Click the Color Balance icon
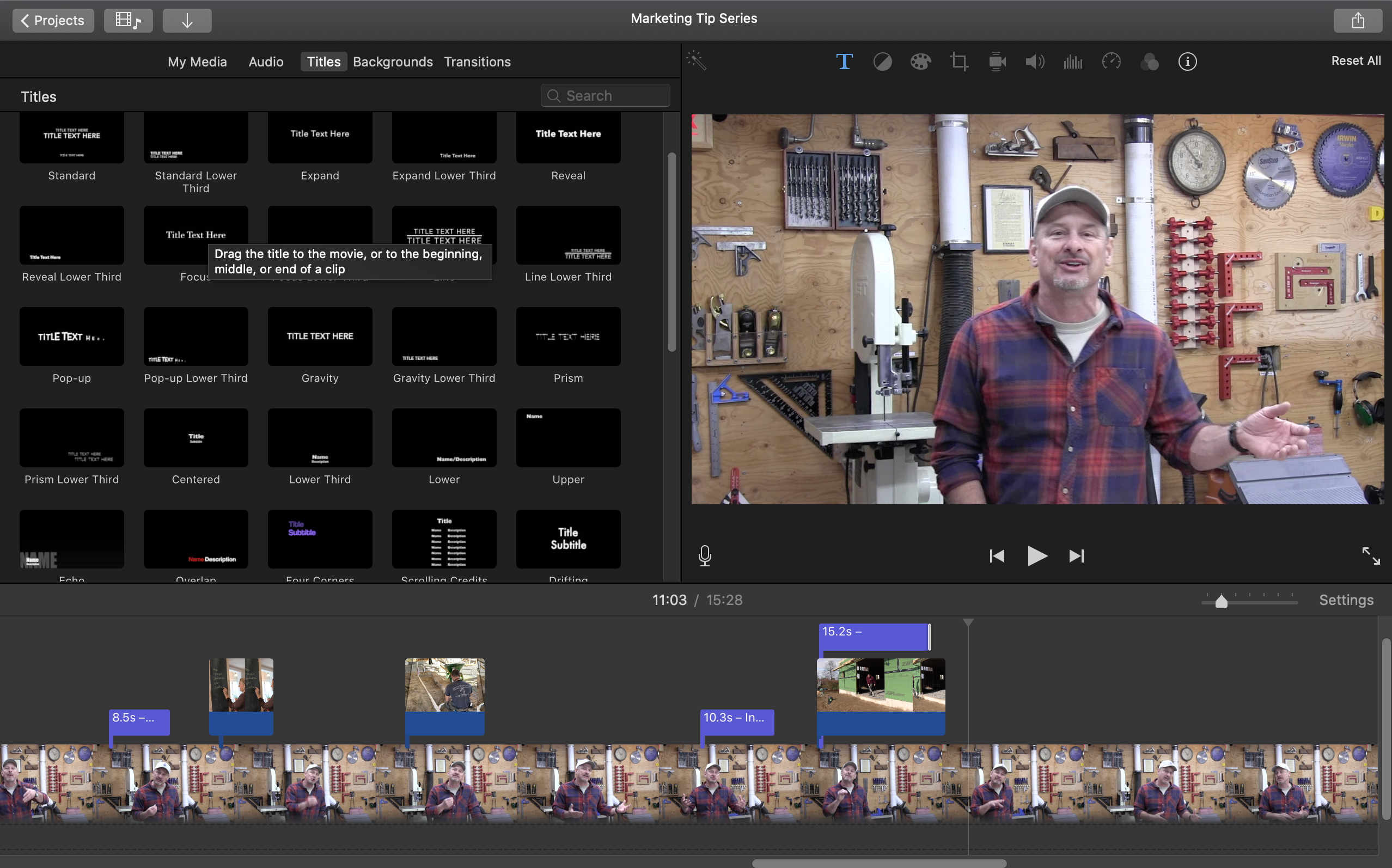The image size is (1392, 868). tap(882, 62)
